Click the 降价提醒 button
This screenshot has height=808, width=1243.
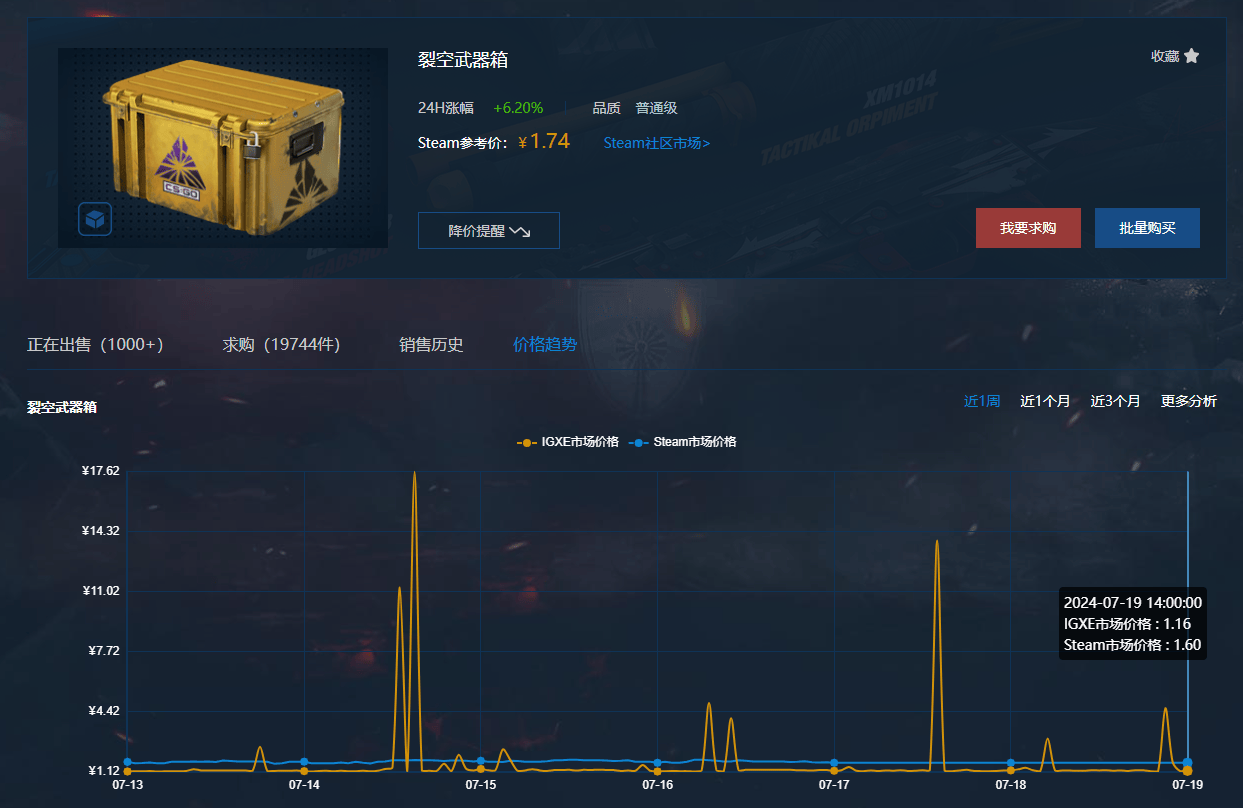point(488,230)
